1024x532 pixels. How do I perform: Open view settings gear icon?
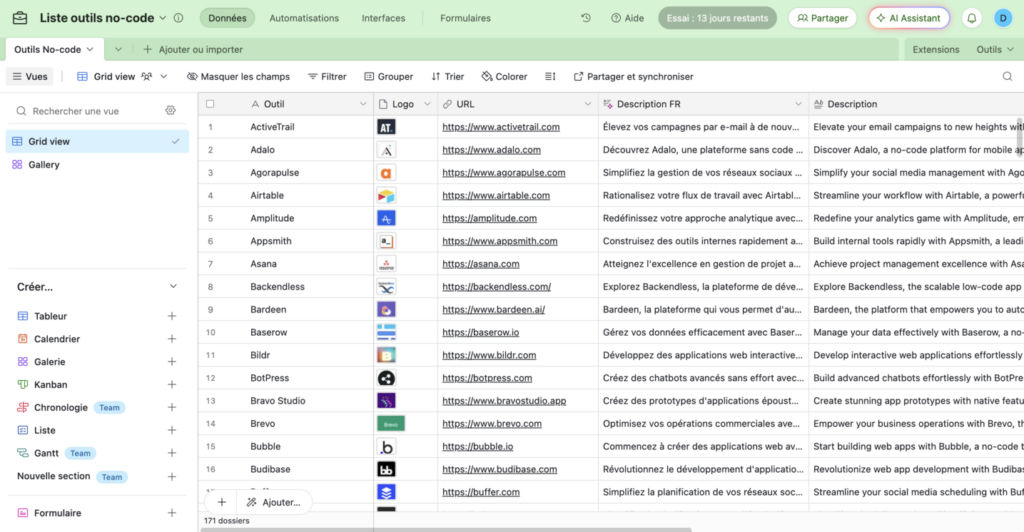[x=170, y=111]
